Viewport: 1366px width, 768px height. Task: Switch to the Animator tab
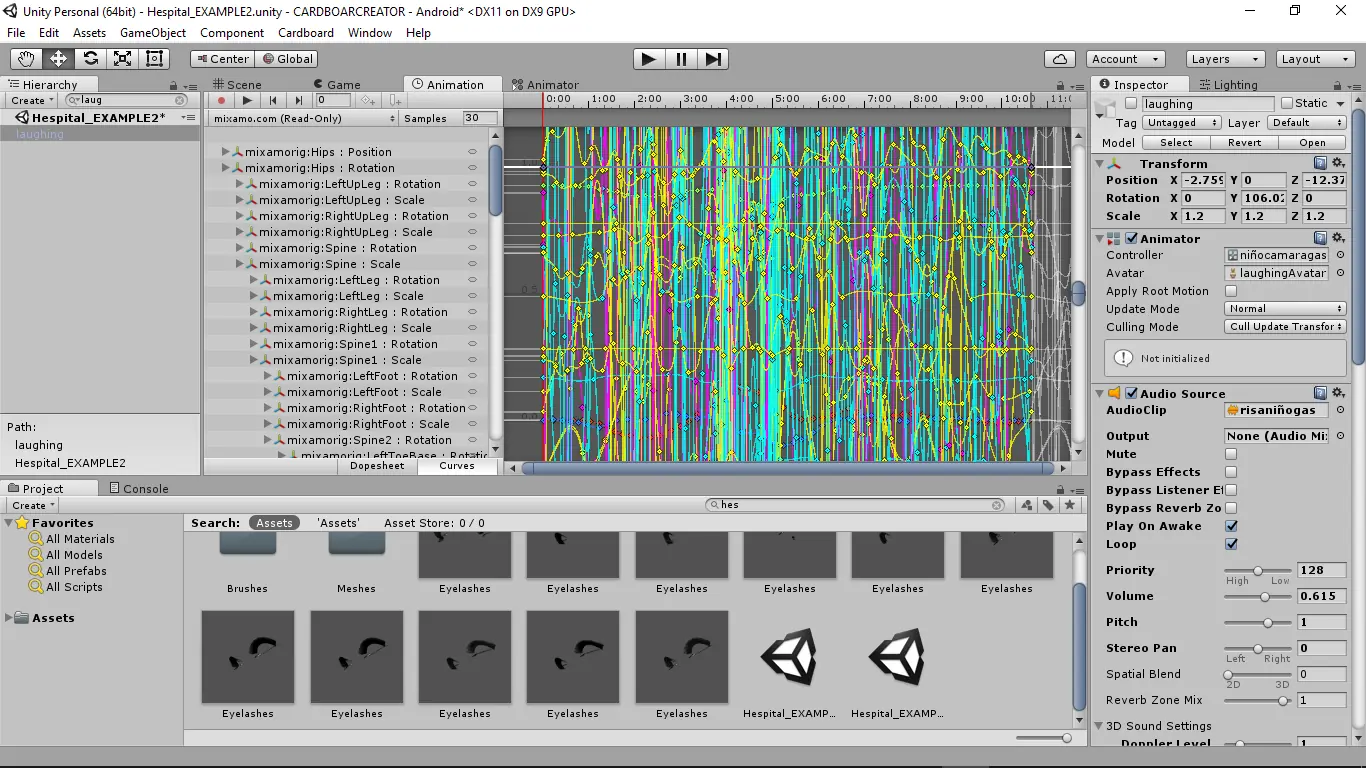point(545,85)
